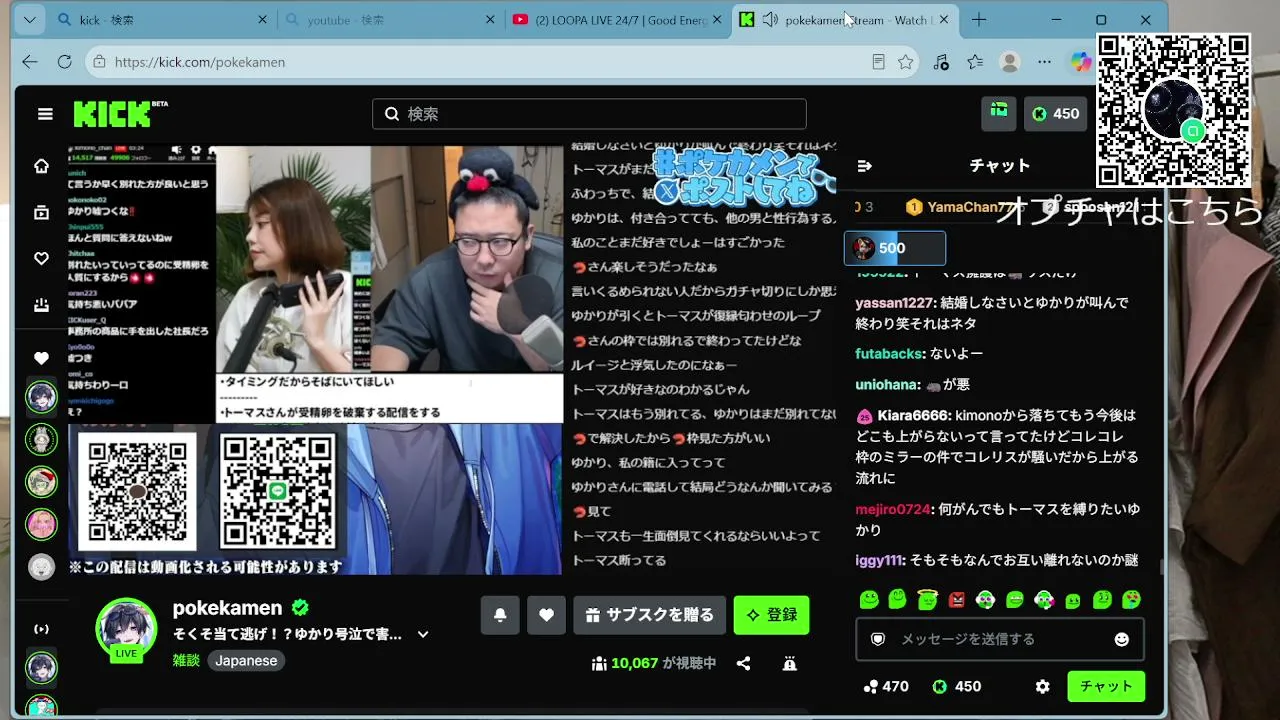1280x720 pixels.
Task: Open the browser Favorites list icon
Action: tap(975, 62)
